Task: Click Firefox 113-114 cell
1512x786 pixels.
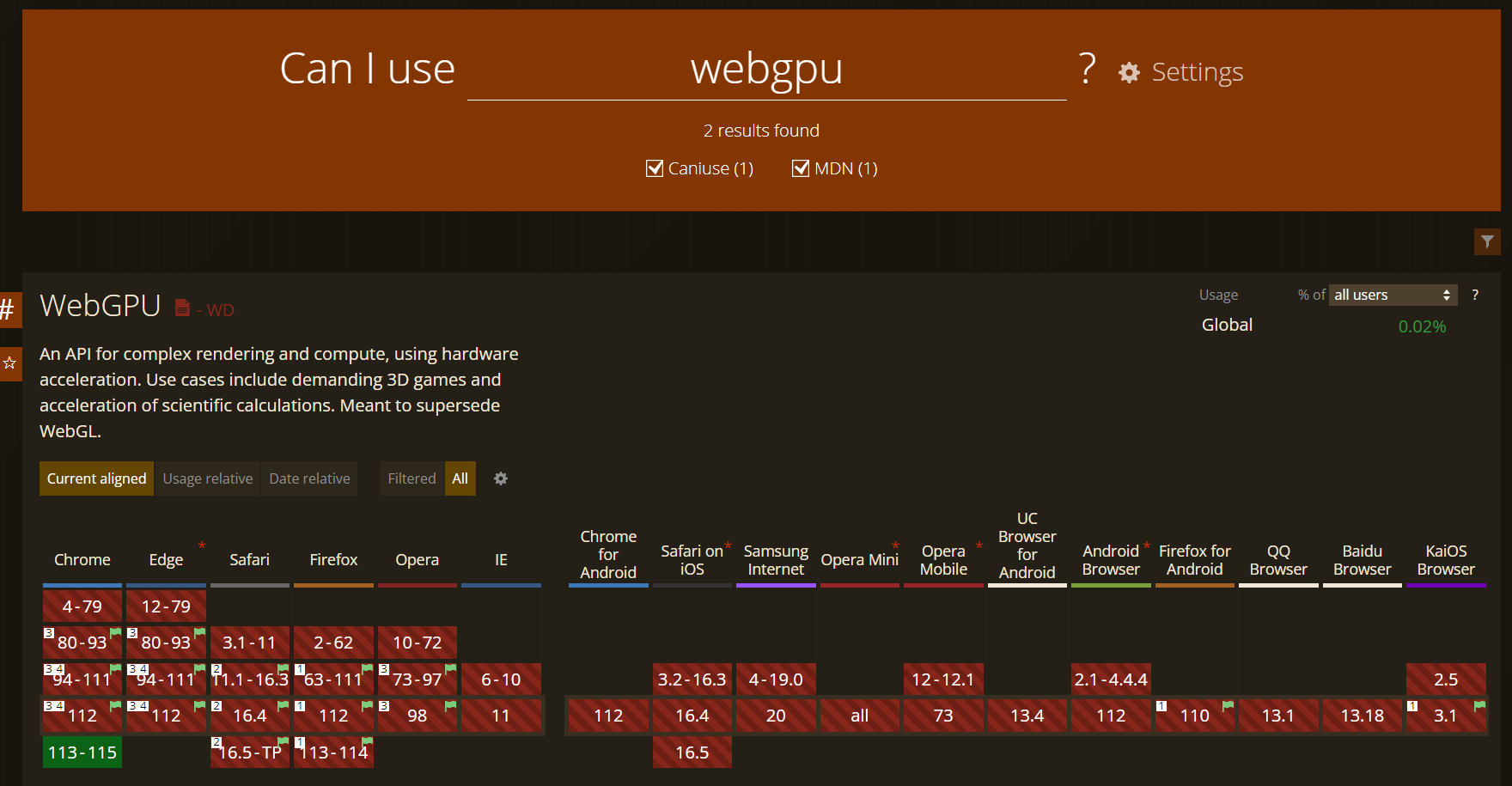Action: click(x=333, y=752)
